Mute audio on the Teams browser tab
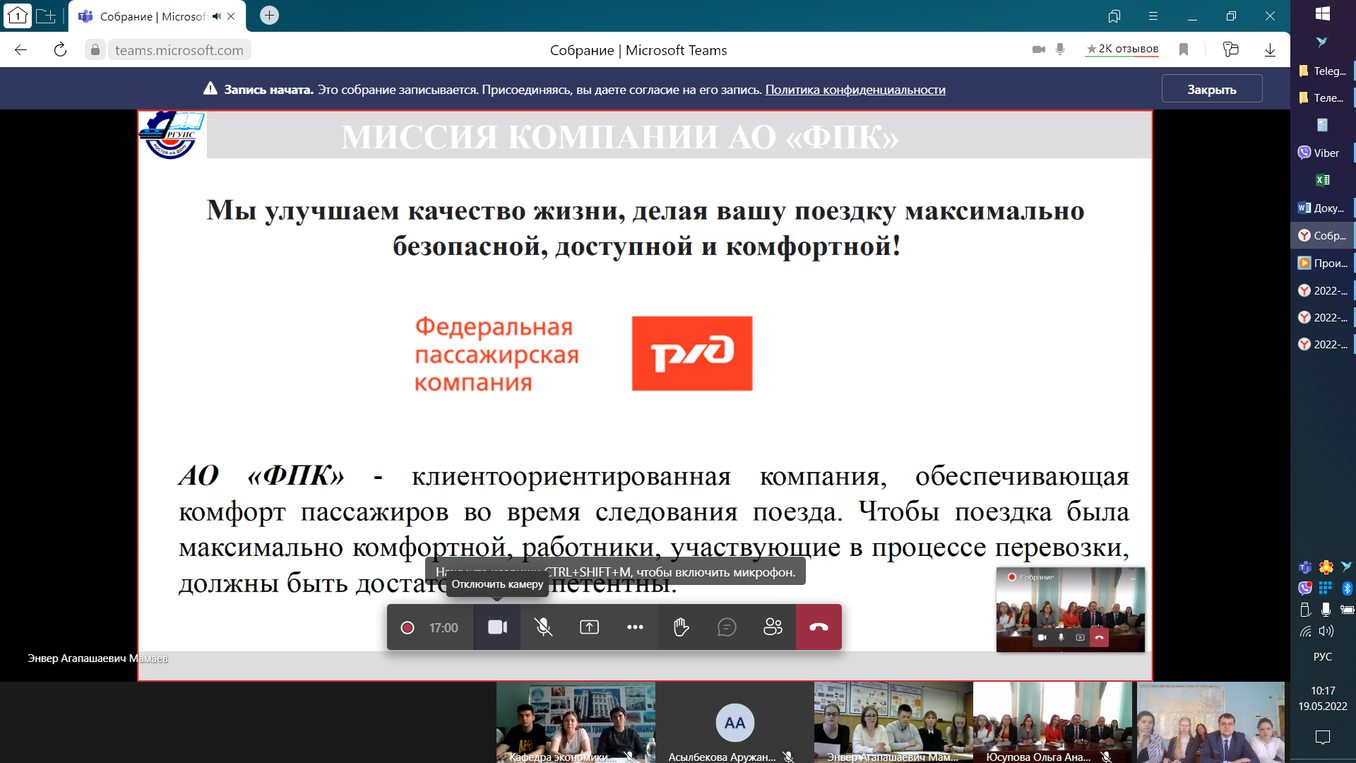The width and height of the screenshot is (1356, 763). [217, 16]
